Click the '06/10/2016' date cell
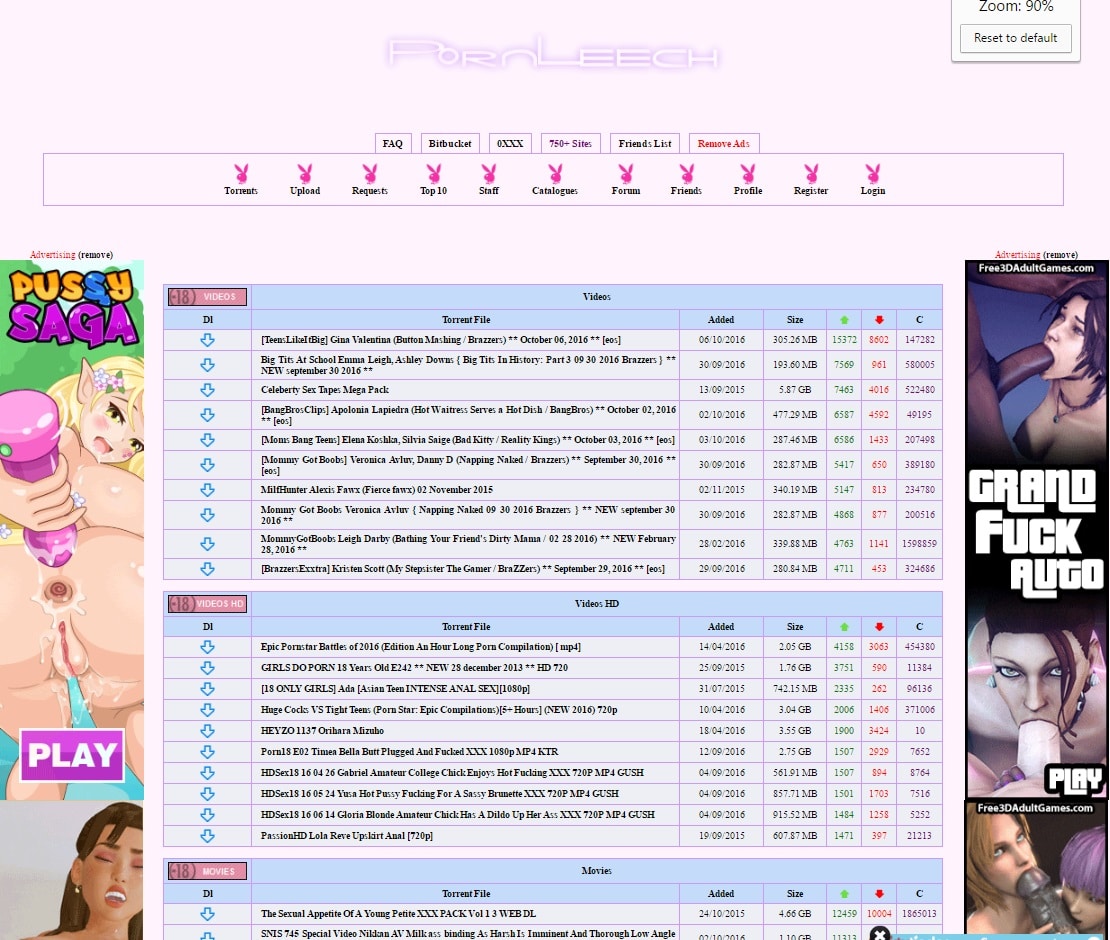The width and height of the screenshot is (1110, 940). coord(722,340)
